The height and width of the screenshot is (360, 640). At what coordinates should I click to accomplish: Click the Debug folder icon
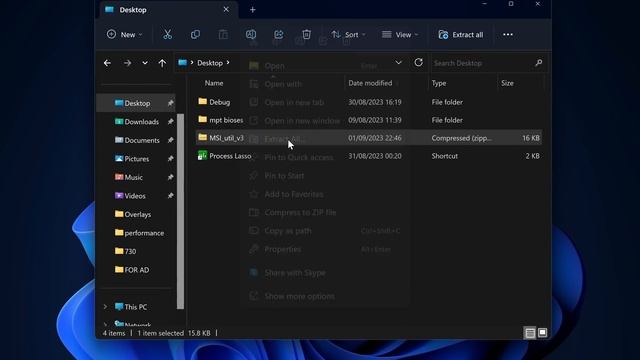click(x=202, y=101)
